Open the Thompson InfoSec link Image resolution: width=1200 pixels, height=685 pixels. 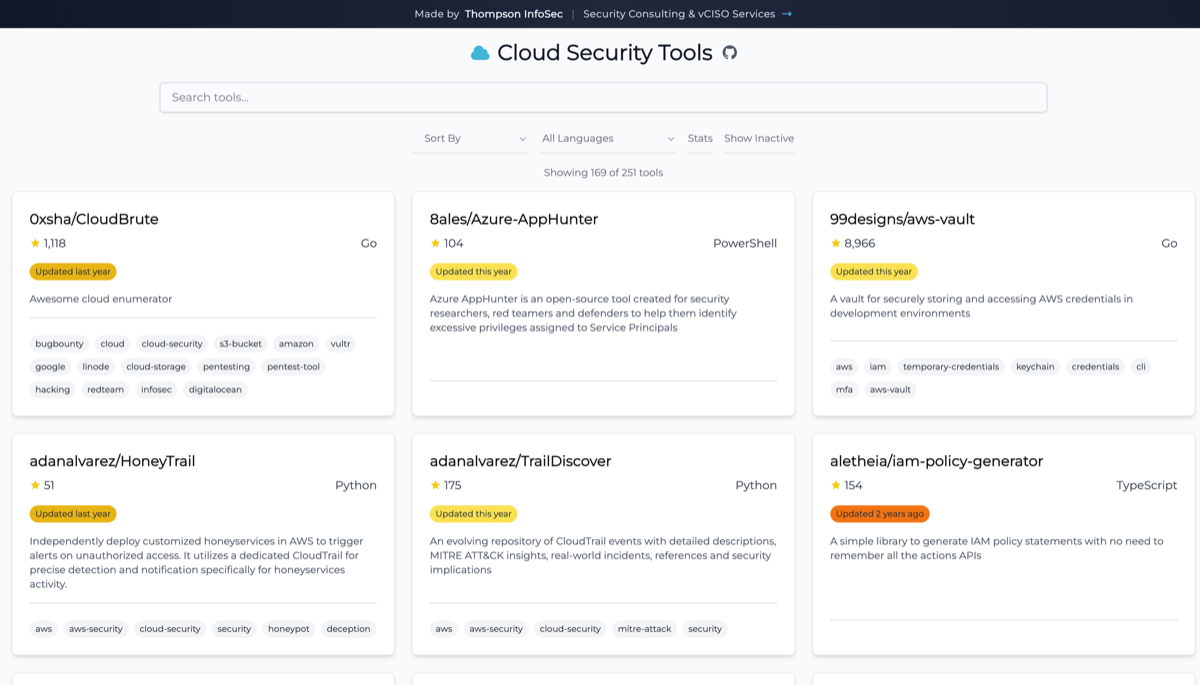pos(513,14)
